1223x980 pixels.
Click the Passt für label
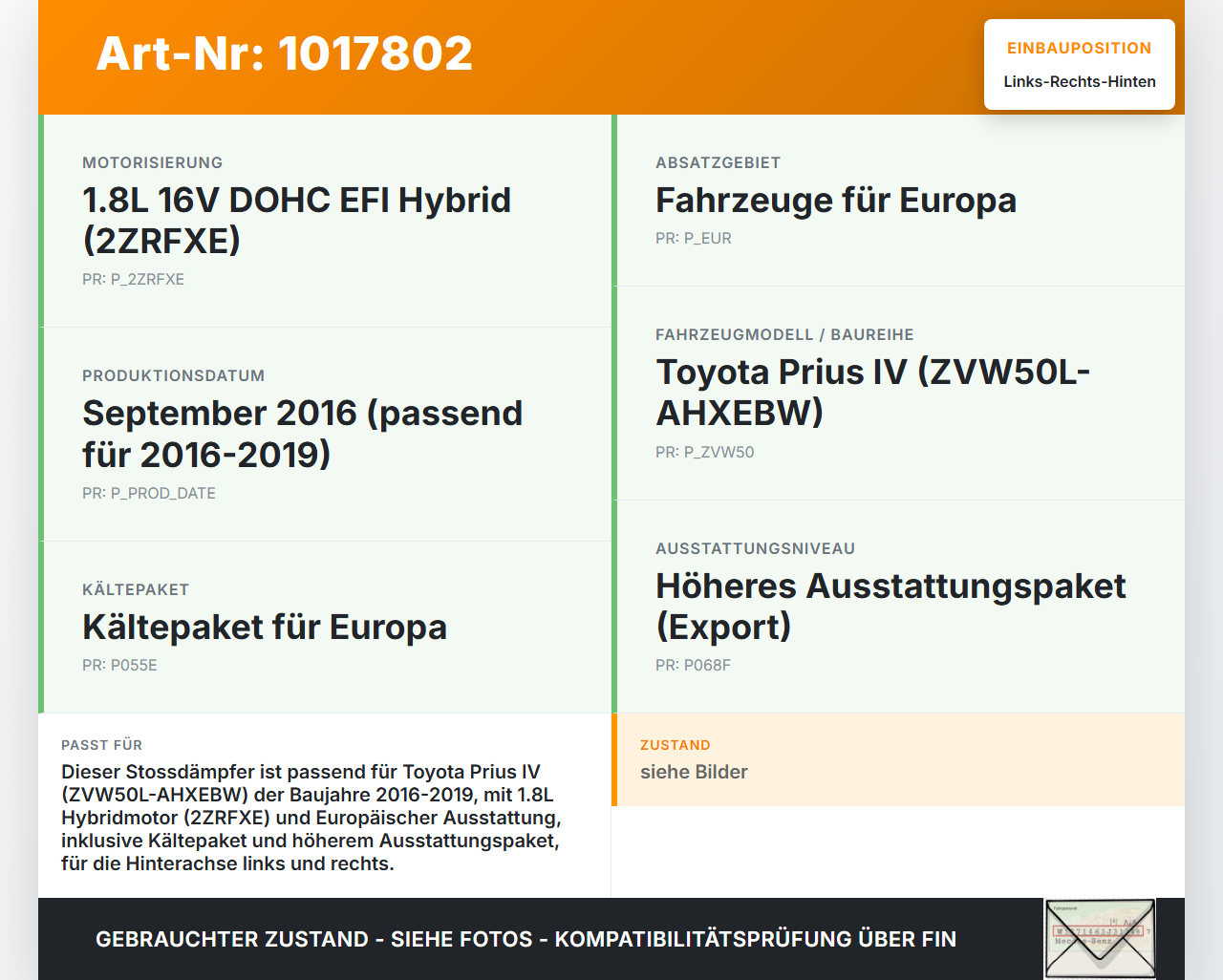pos(102,745)
